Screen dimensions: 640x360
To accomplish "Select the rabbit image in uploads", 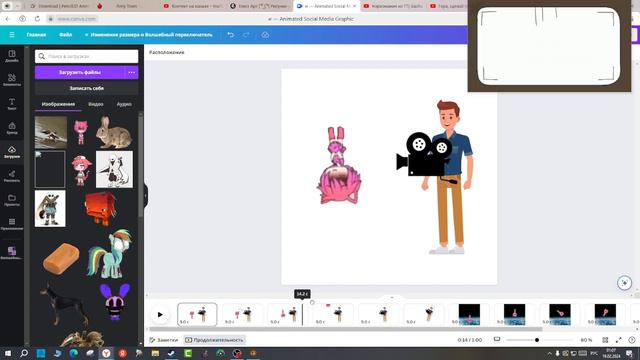I will point(114,132).
